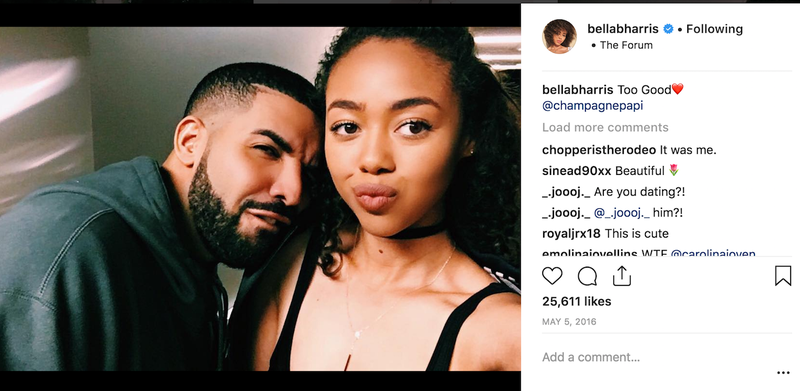Image resolution: width=800 pixels, height=391 pixels.
Task: Open The Forum location link
Action: pyautogui.click(x=626, y=45)
